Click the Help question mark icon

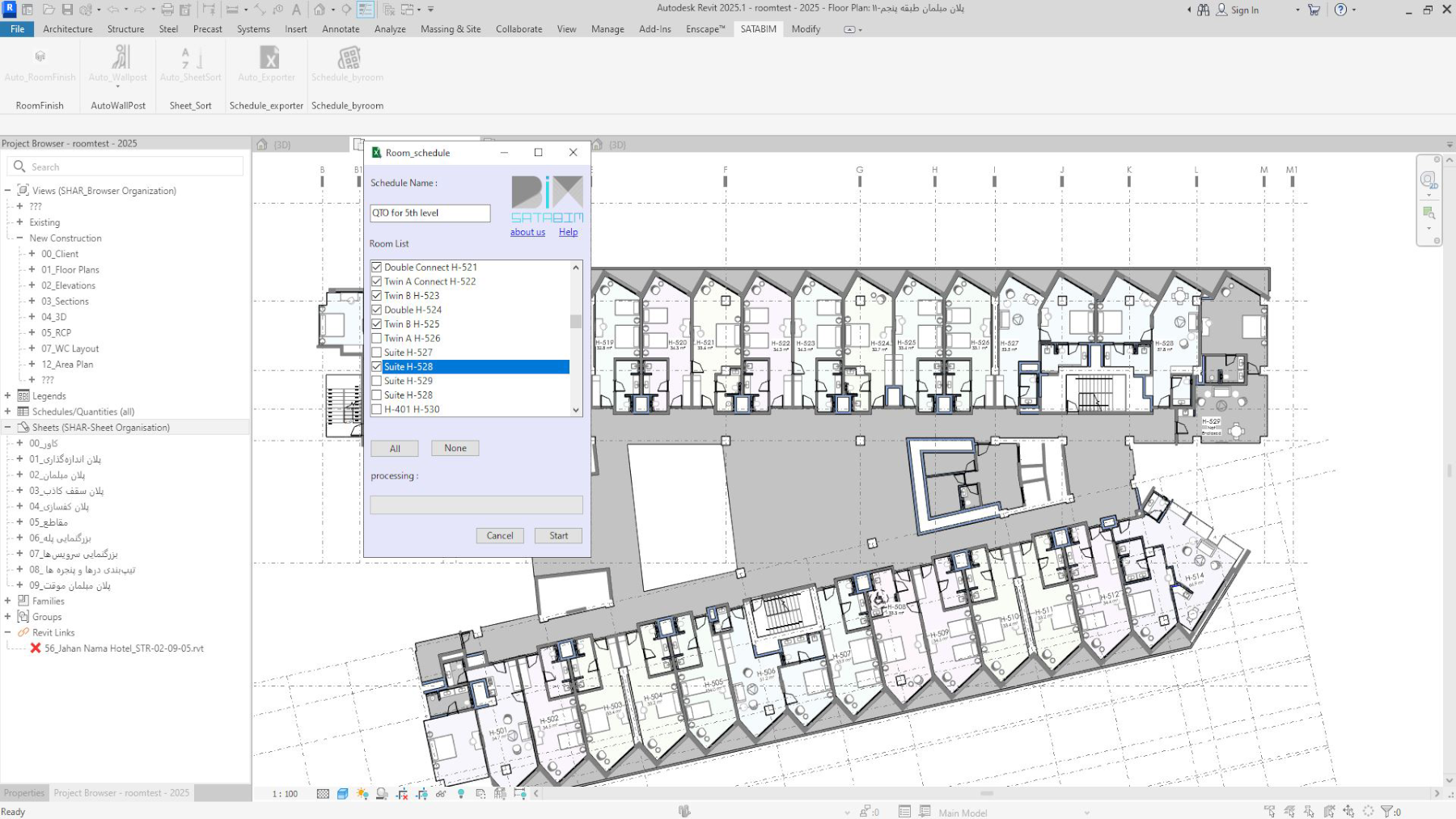(1341, 10)
